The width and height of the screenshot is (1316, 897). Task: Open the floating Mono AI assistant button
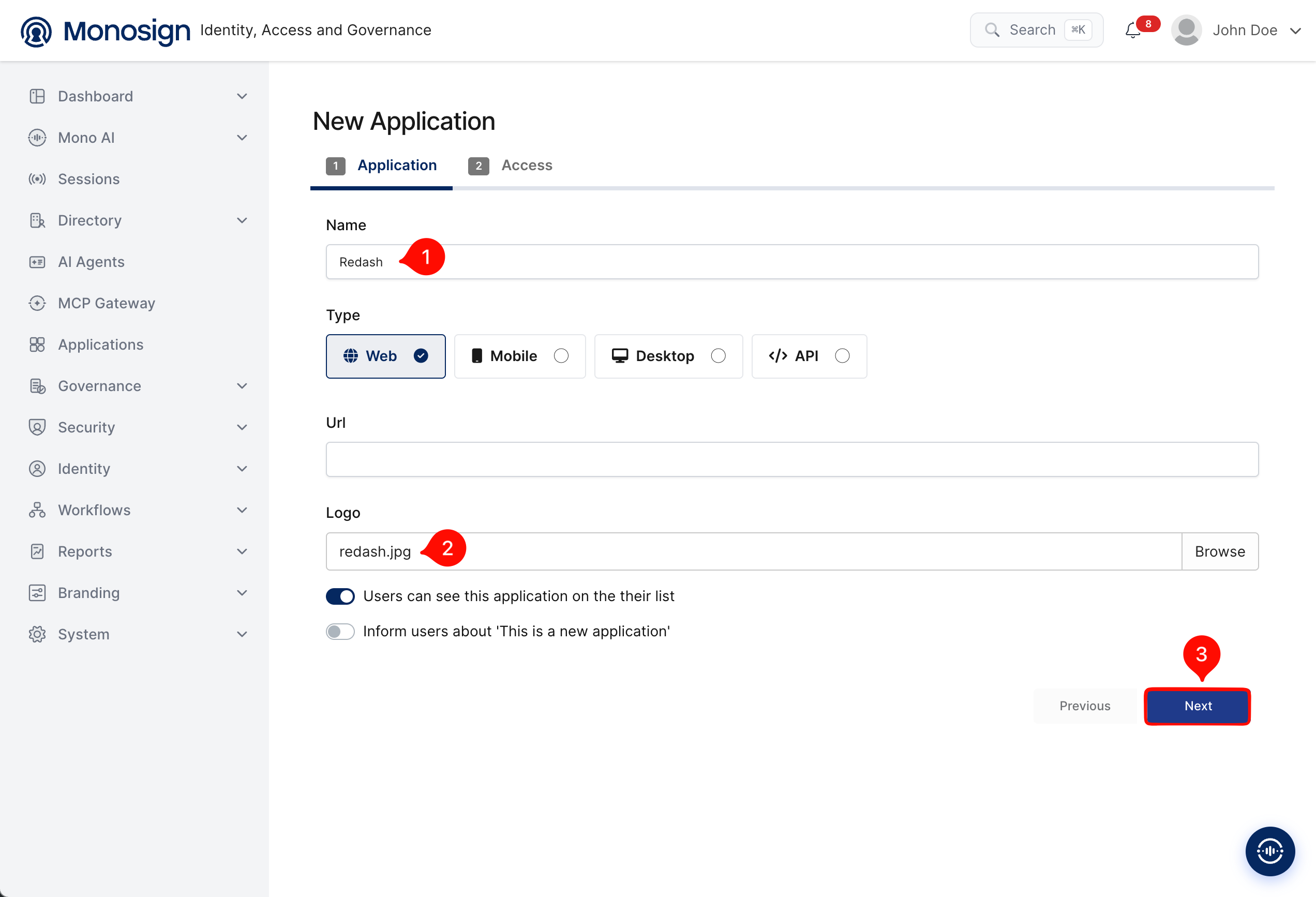point(1269,850)
